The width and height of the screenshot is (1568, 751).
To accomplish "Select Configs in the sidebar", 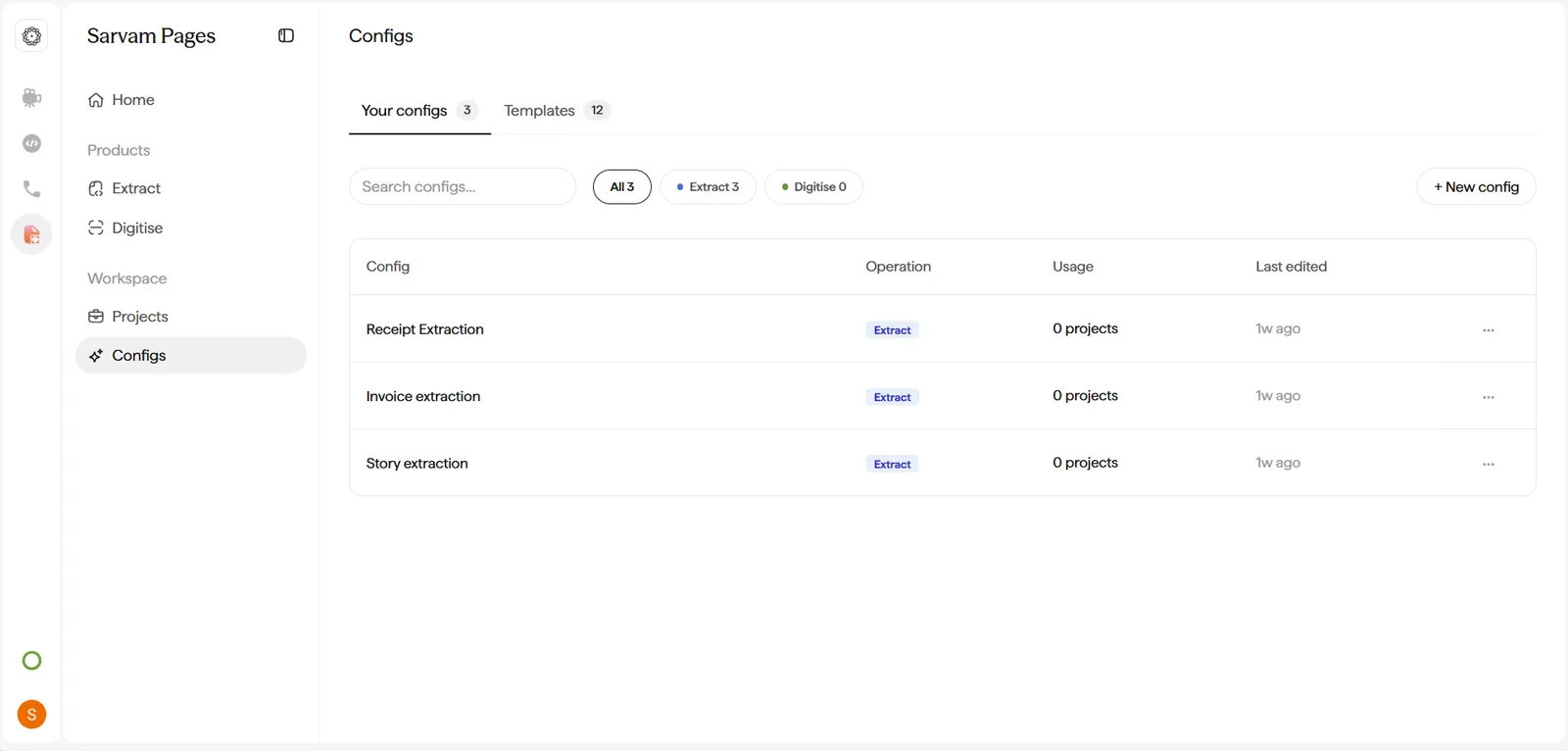I will pos(190,355).
